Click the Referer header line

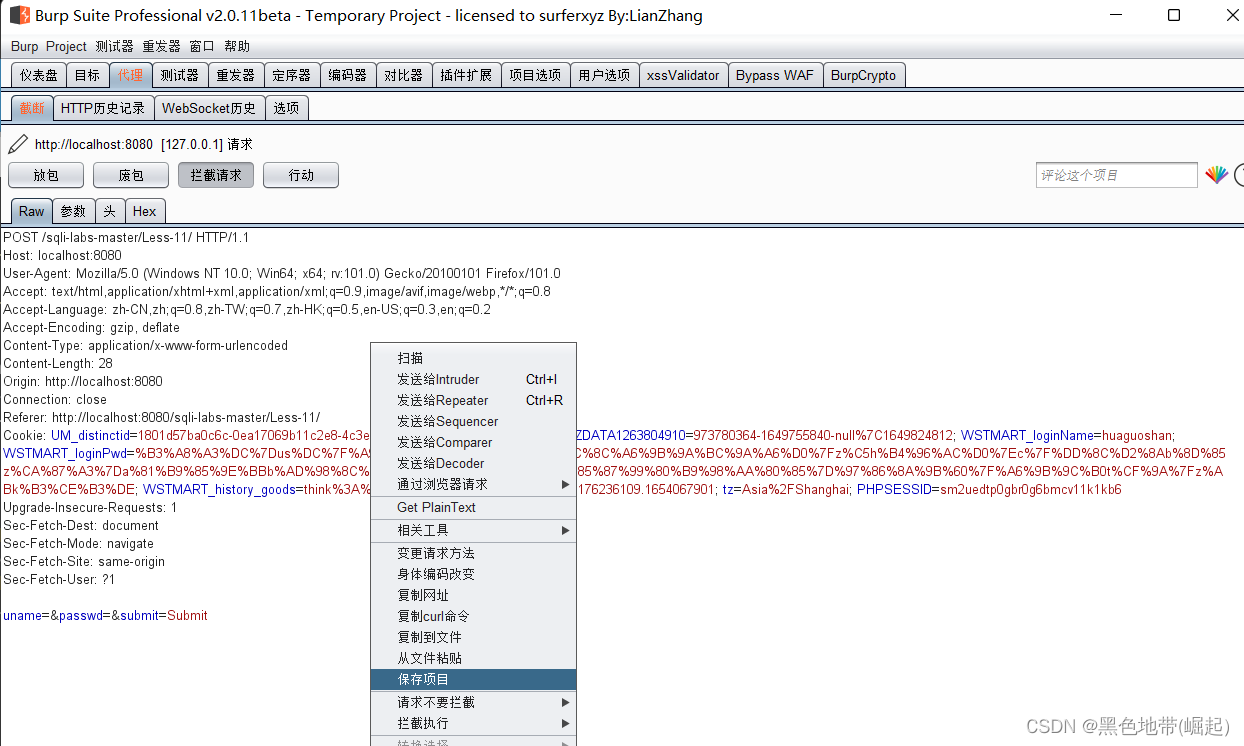tap(162, 417)
